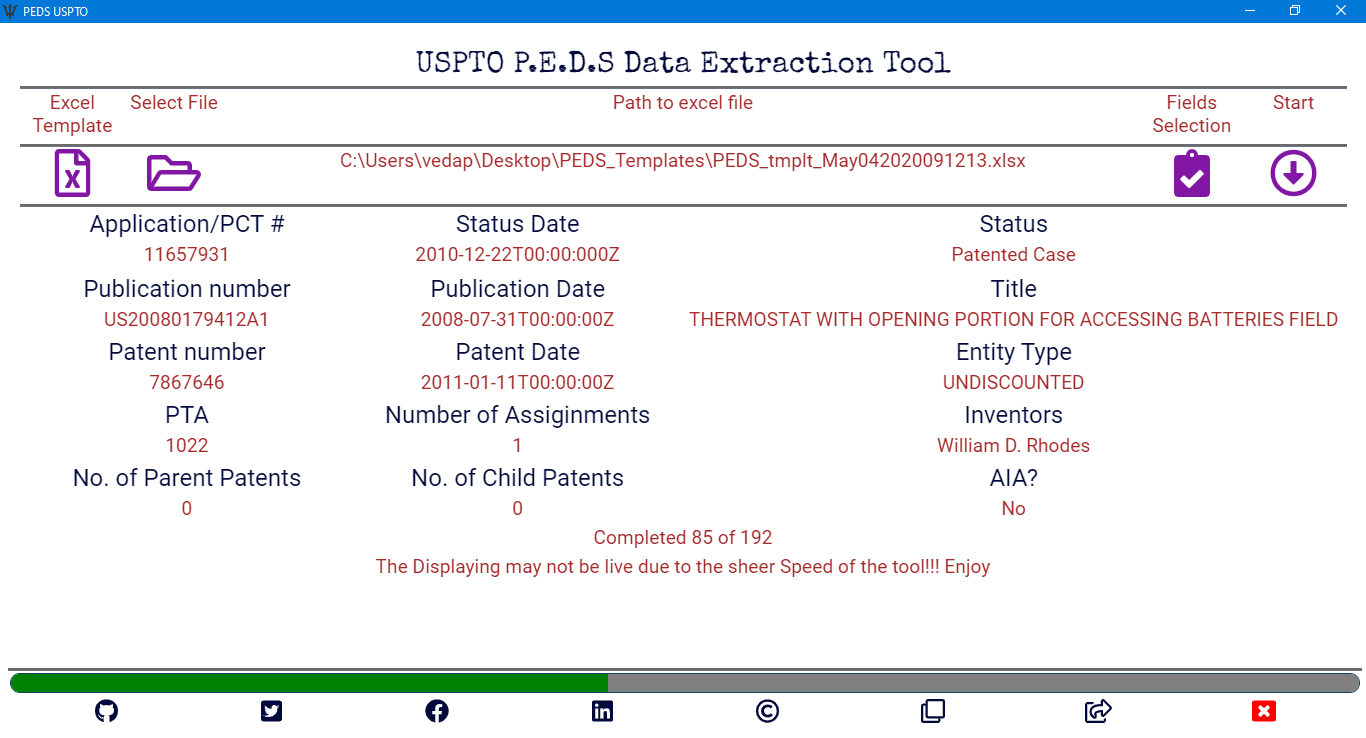Click the red exit icon in footer
The width and height of the screenshot is (1366, 738).
[x=1264, y=711]
